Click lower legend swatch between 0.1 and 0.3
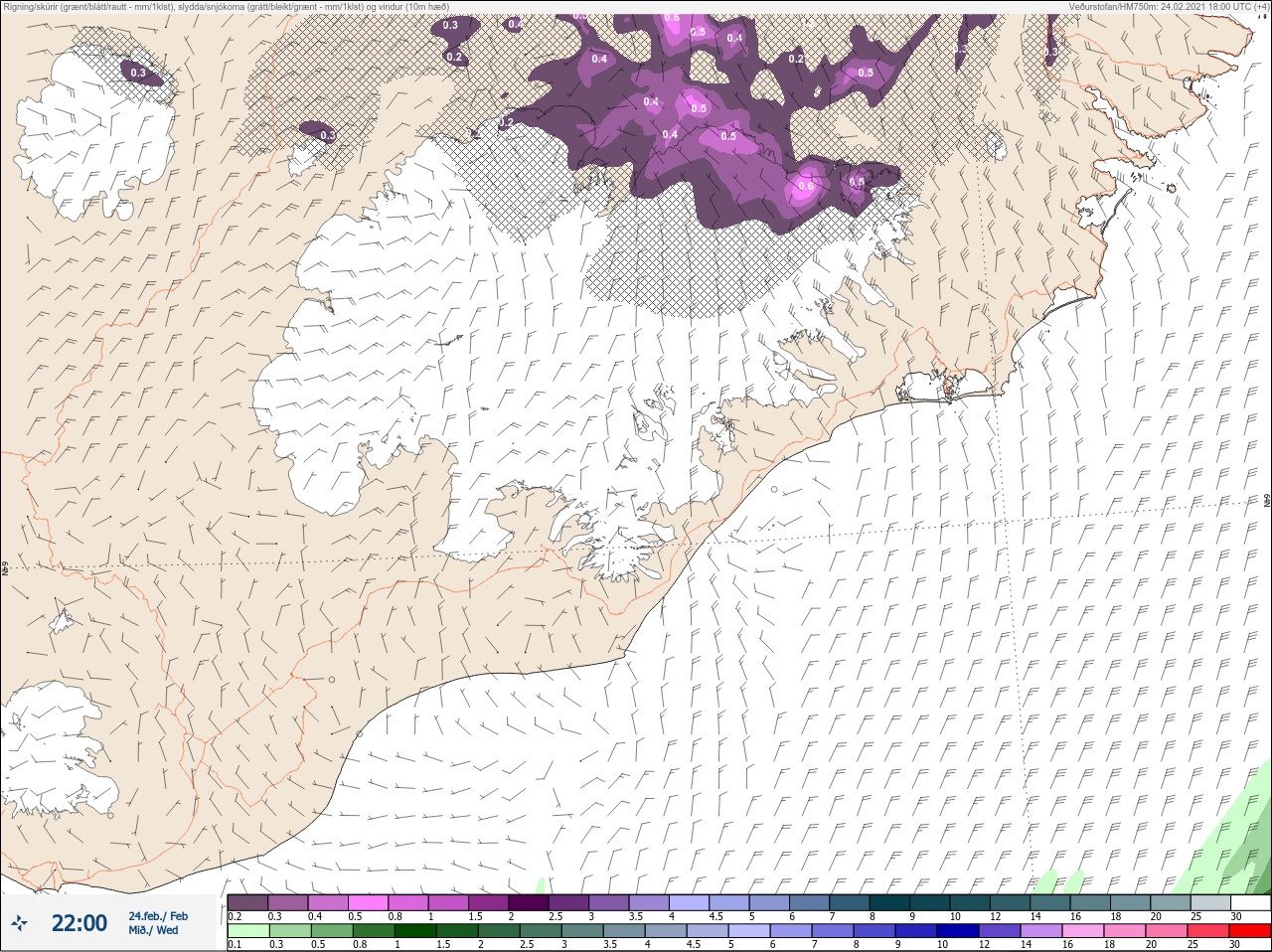Image resolution: width=1272 pixels, height=952 pixels. click(248, 931)
